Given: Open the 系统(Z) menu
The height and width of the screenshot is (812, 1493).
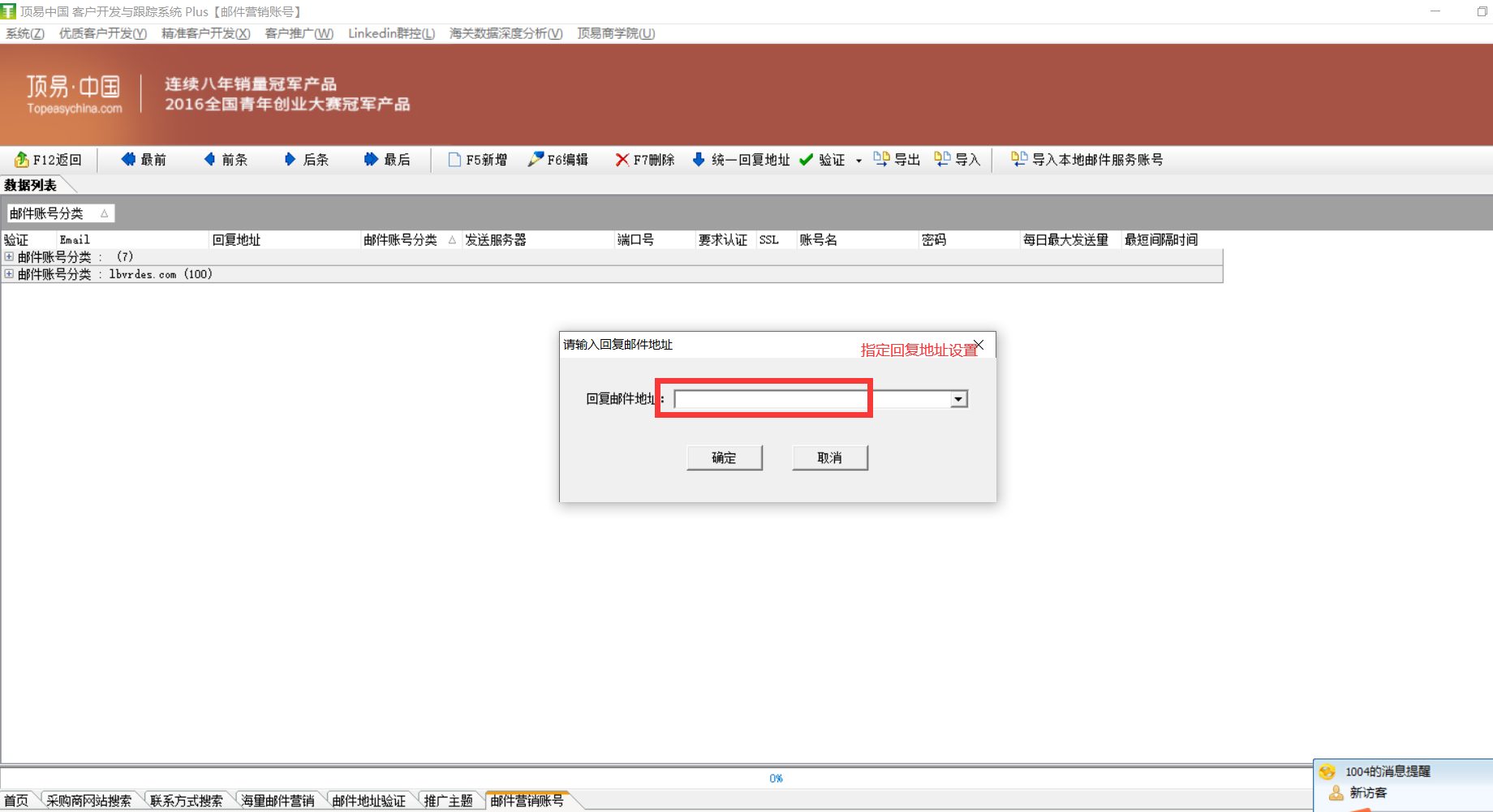Looking at the screenshot, I should tap(24, 33).
